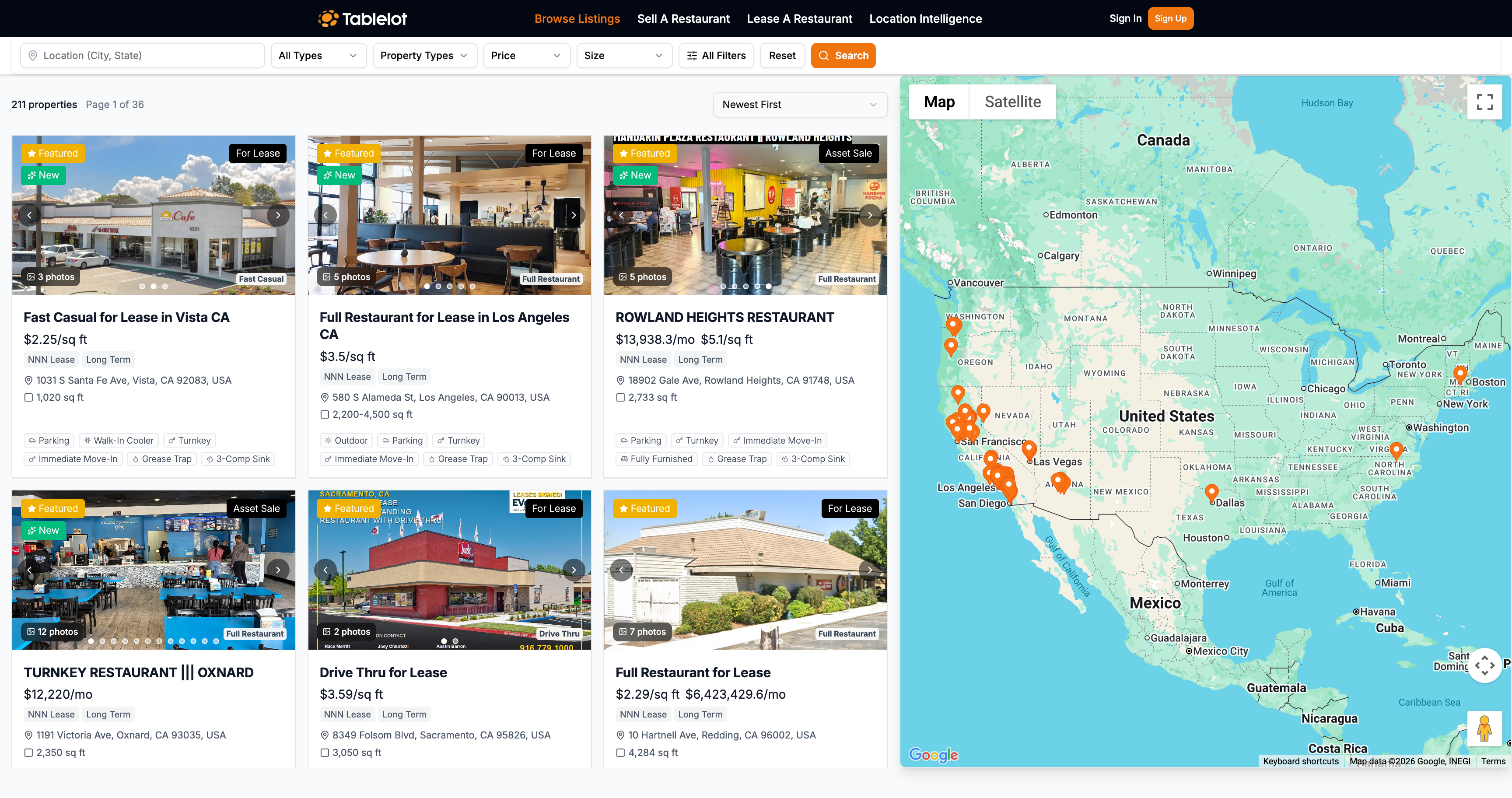1512x798 pixels.
Task: Select the last carousel dot on Rowland Heights
Action: tap(768, 286)
